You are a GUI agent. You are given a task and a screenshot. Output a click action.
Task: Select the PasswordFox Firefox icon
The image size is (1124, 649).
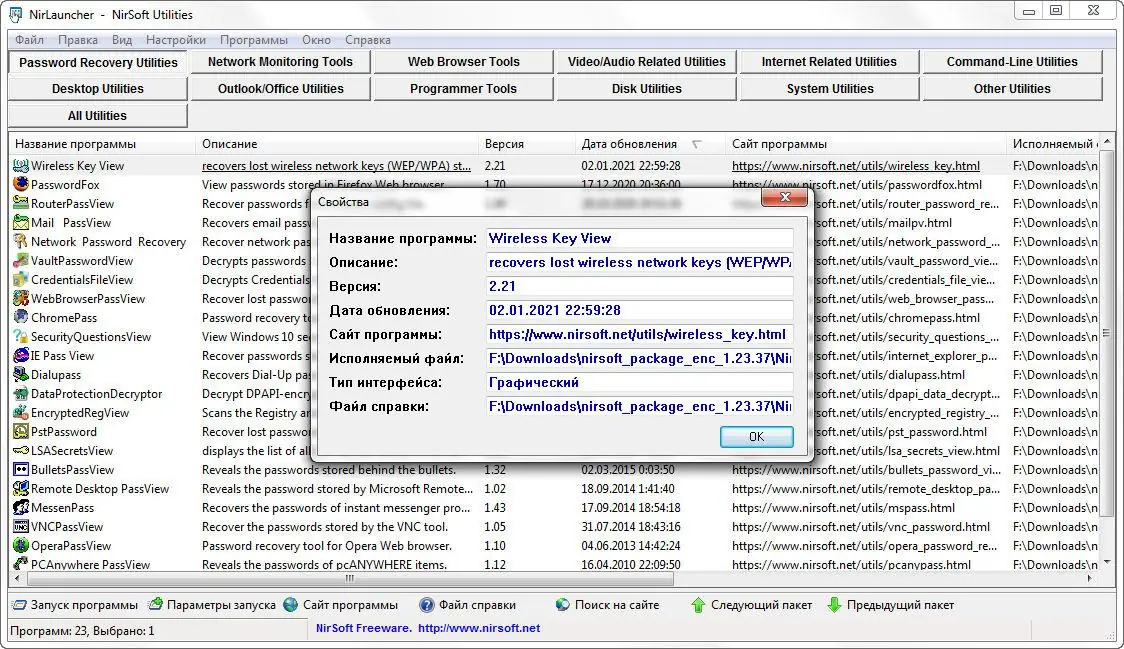(x=20, y=184)
